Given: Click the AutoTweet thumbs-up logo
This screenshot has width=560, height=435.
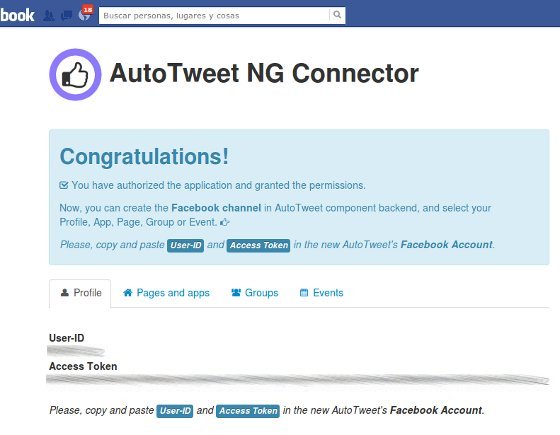Looking at the screenshot, I should [x=75, y=75].
